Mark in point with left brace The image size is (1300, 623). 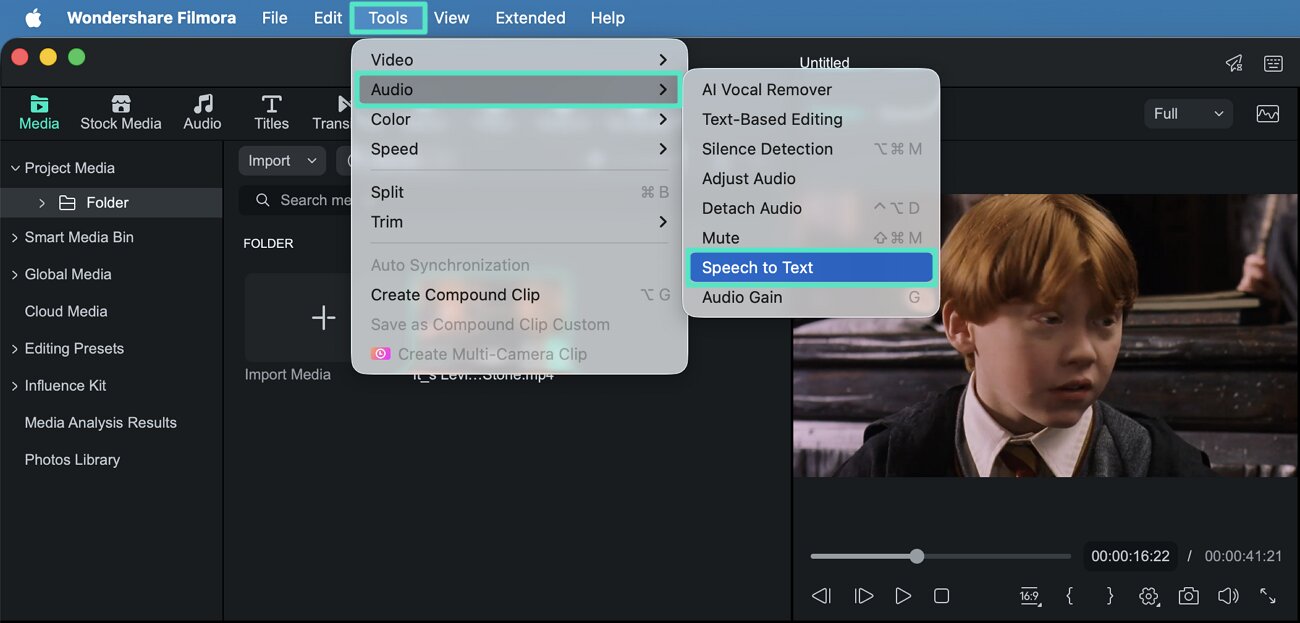point(1070,596)
